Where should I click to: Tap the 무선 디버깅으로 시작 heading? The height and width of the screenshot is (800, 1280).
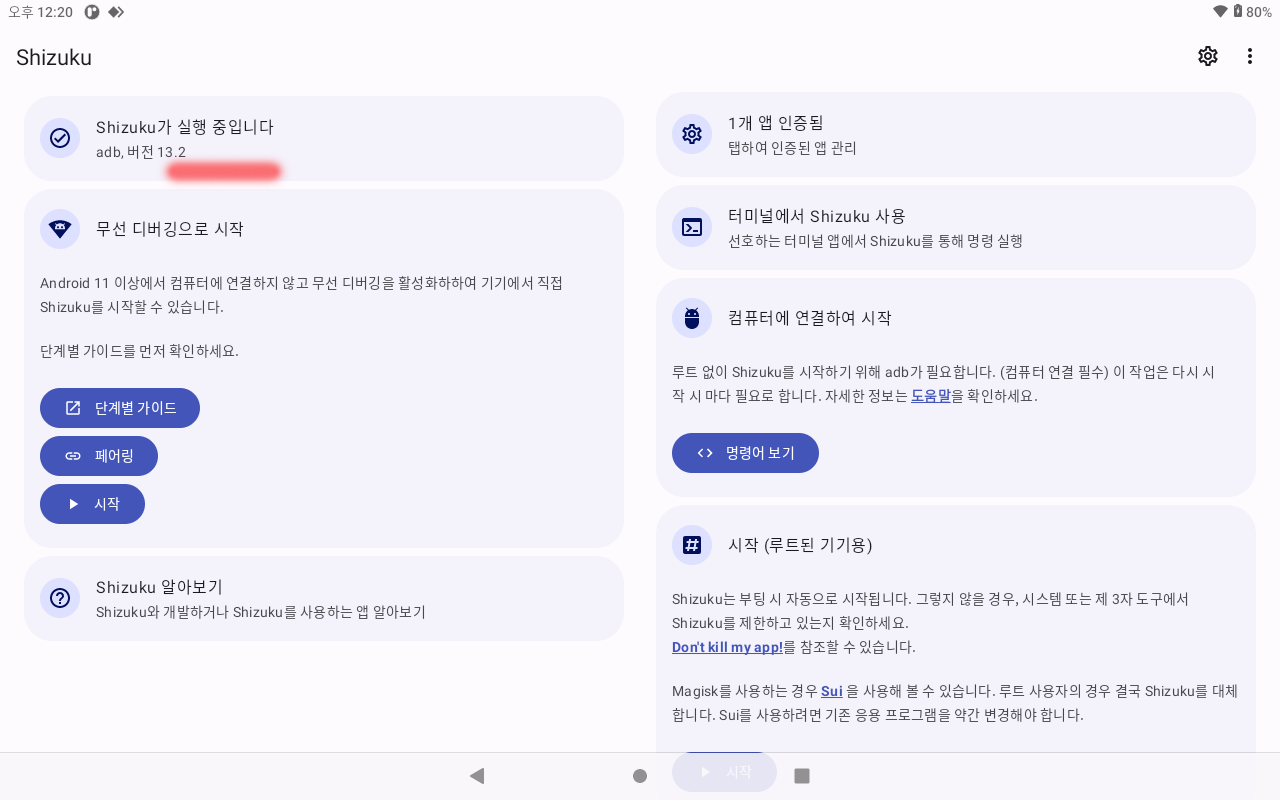[170, 229]
